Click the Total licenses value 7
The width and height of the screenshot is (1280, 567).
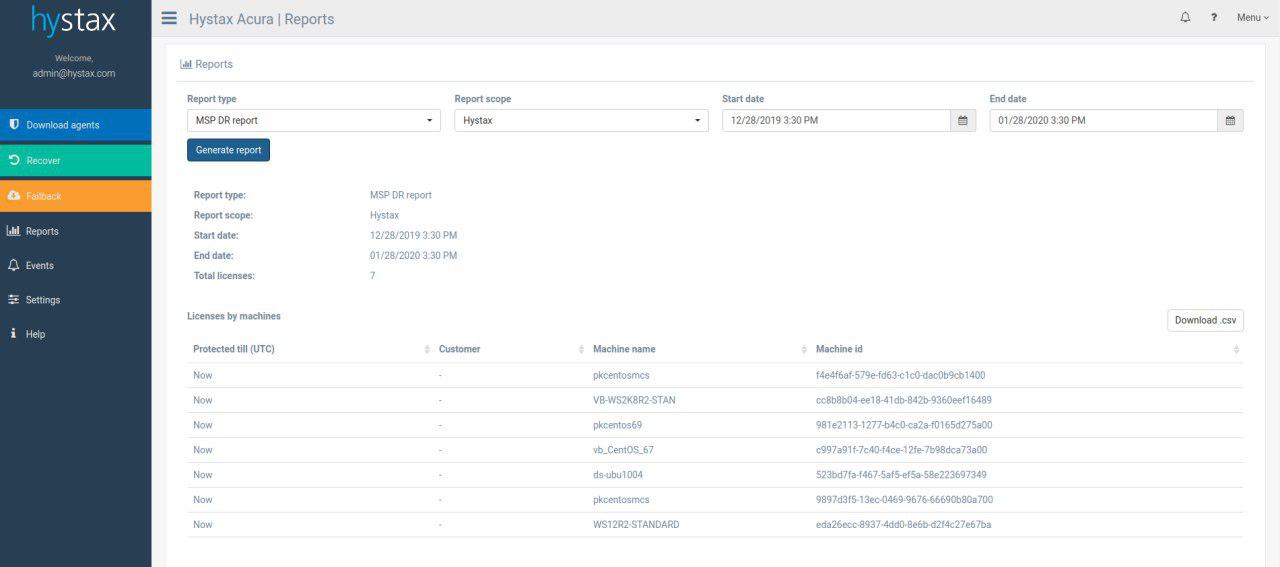point(373,275)
